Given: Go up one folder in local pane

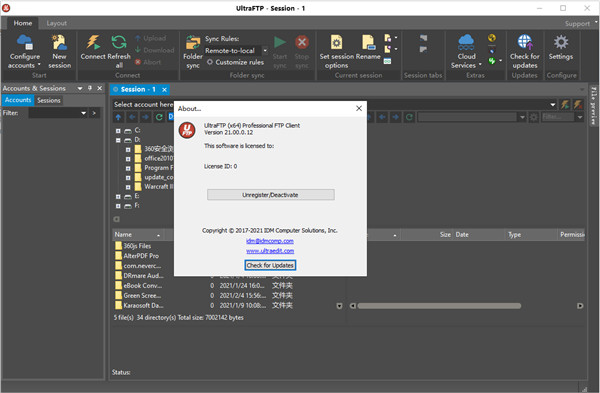Looking at the screenshot, I should 119,117.
